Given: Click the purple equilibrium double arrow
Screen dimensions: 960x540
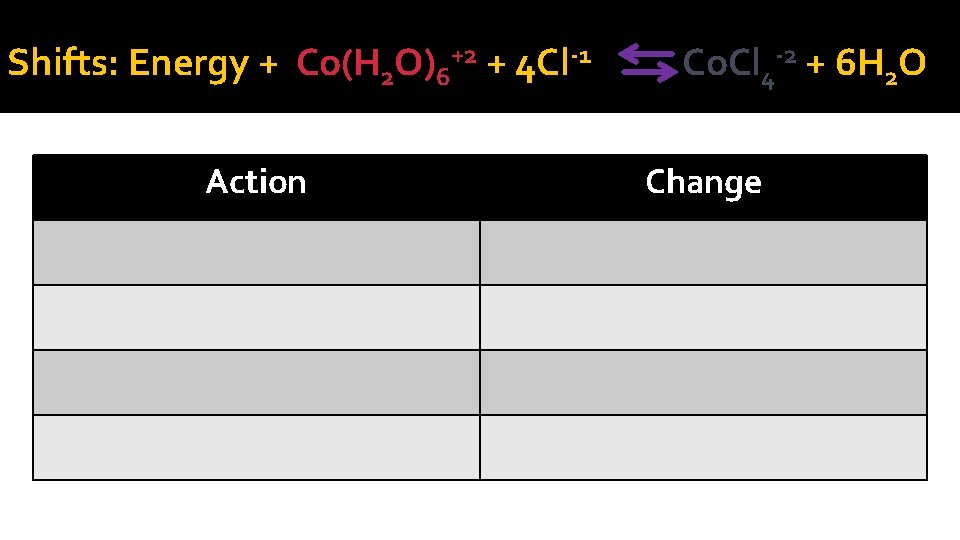Looking at the screenshot, I should coord(648,62).
